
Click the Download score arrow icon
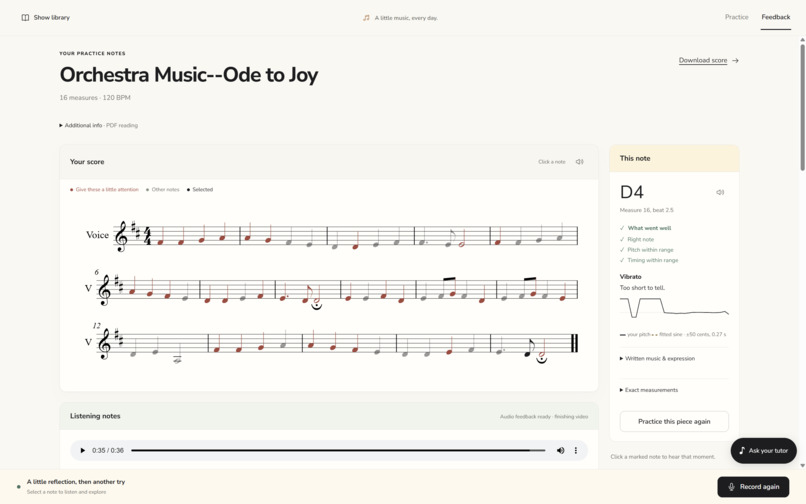click(x=736, y=61)
